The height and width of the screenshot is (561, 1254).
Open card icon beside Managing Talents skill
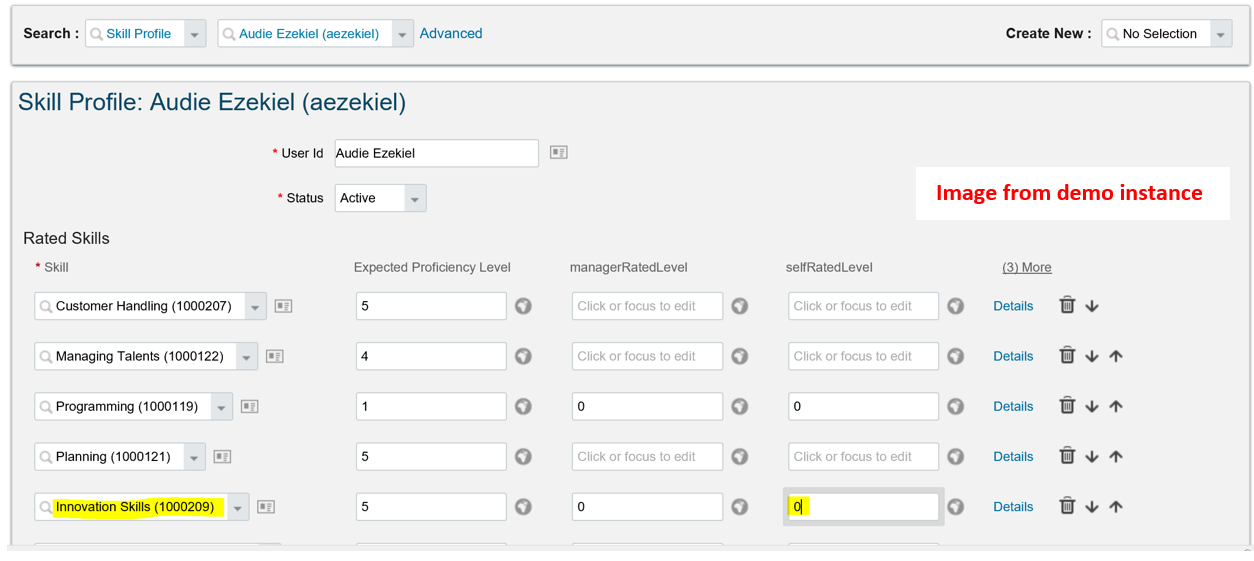(x=275, y=356)
